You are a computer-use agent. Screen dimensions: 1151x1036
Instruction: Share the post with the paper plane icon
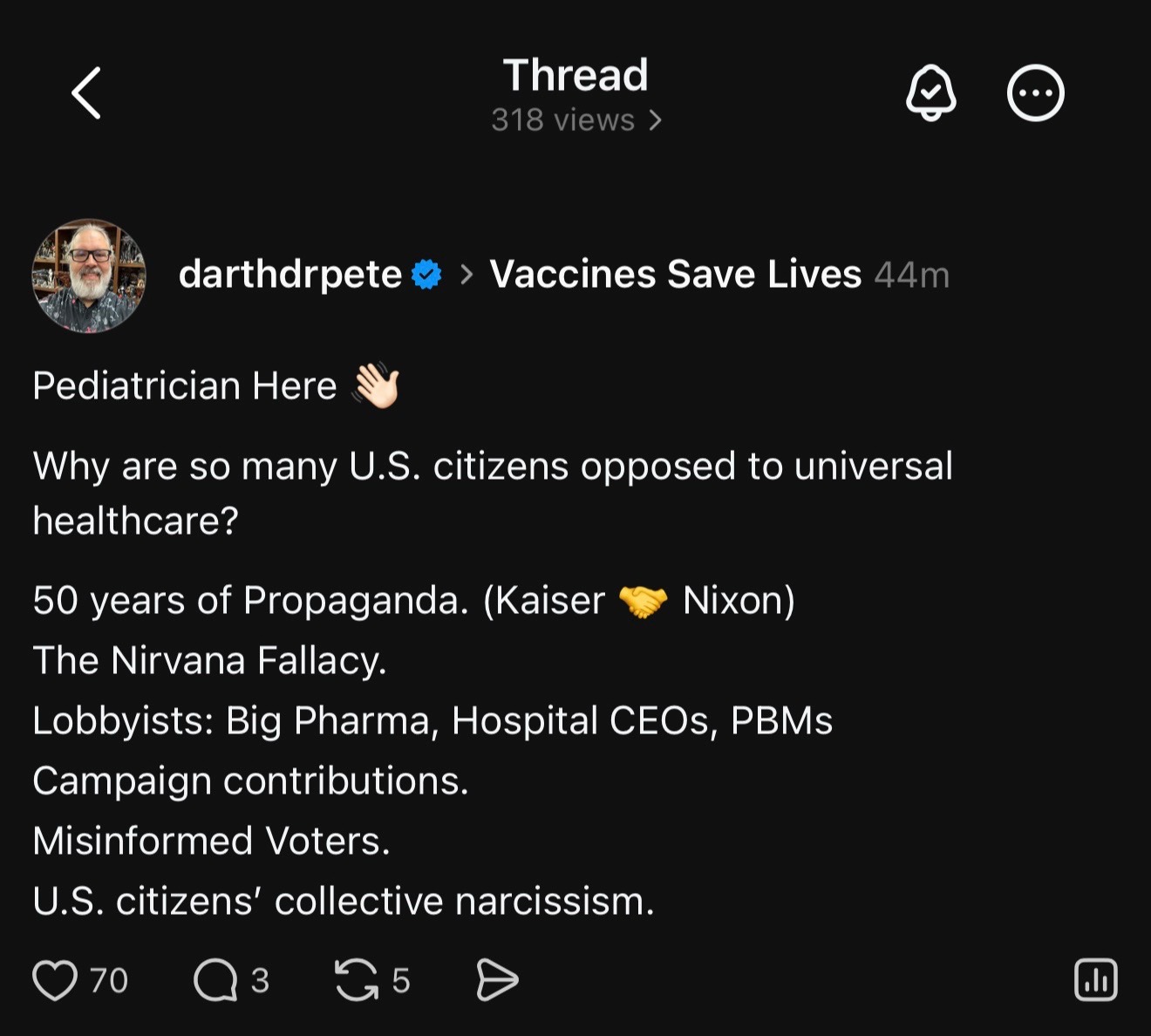point(497,980)
